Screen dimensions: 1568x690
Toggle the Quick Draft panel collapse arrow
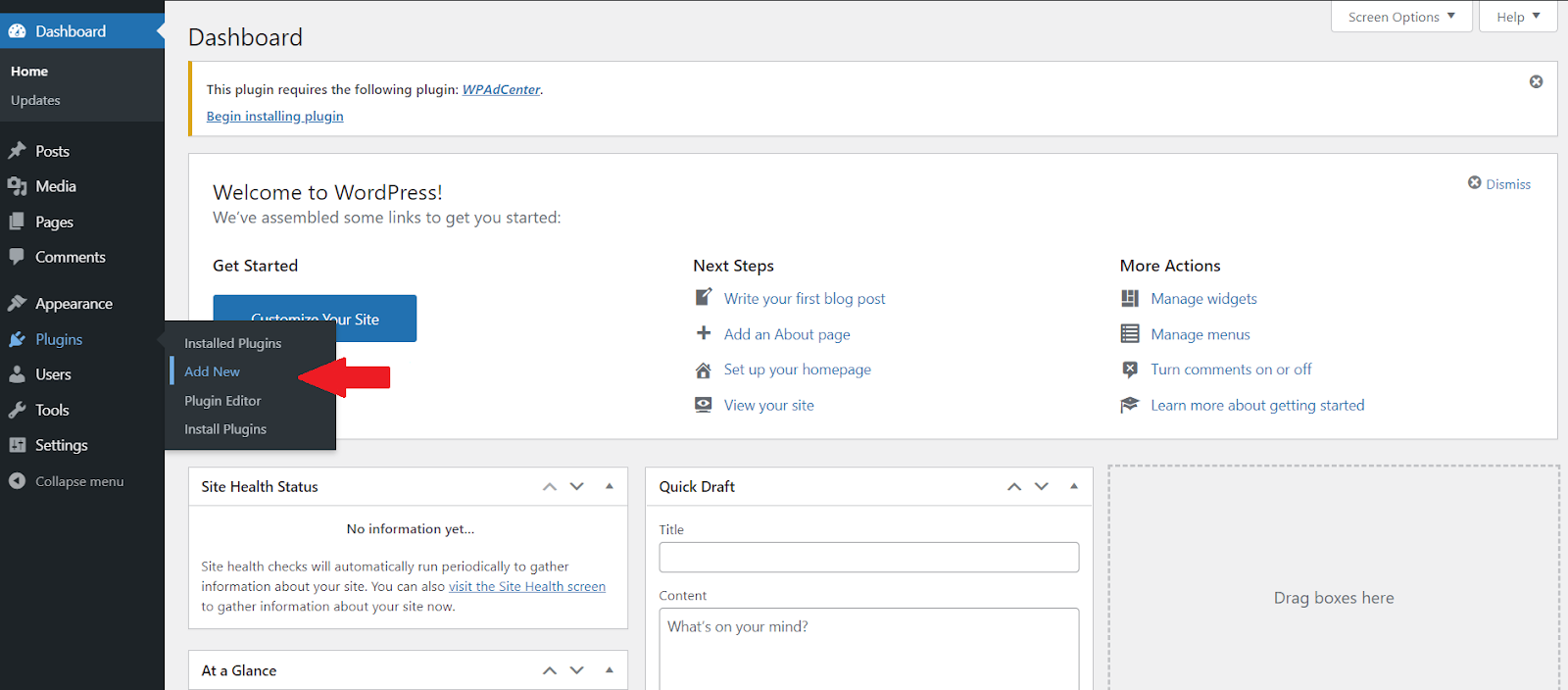coord(1074,486)
